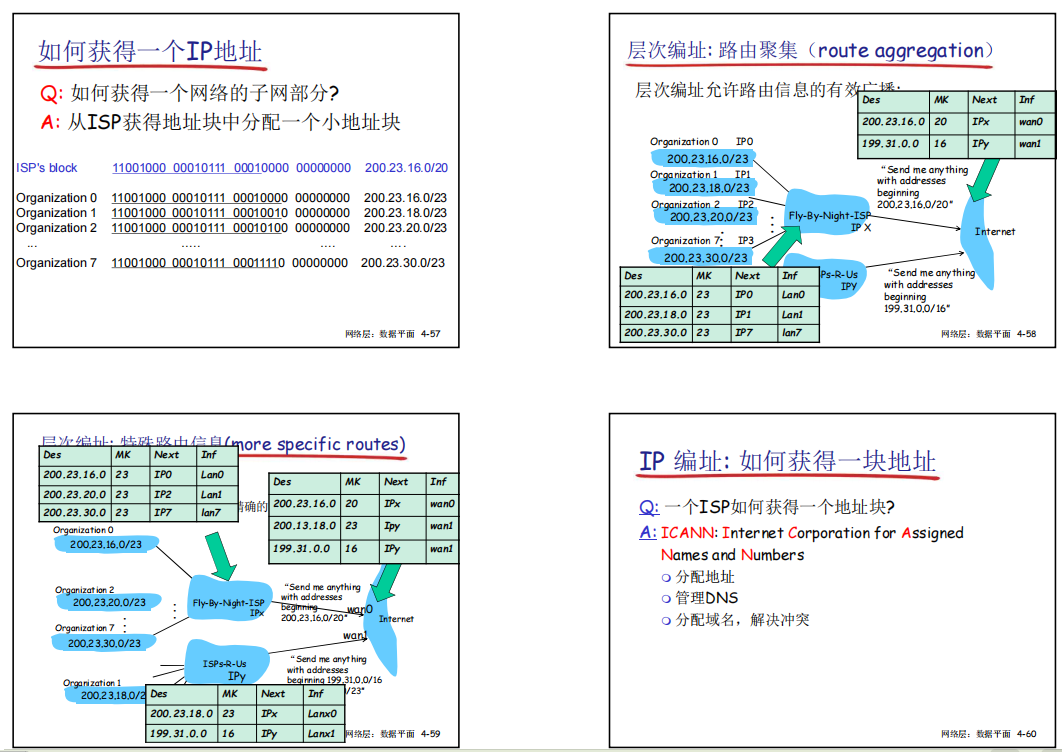Select the text Names and Numbers
Image resolution: width=1062 pixels, height=752 pixels.
pyautogui.click(x=732, y=556)
